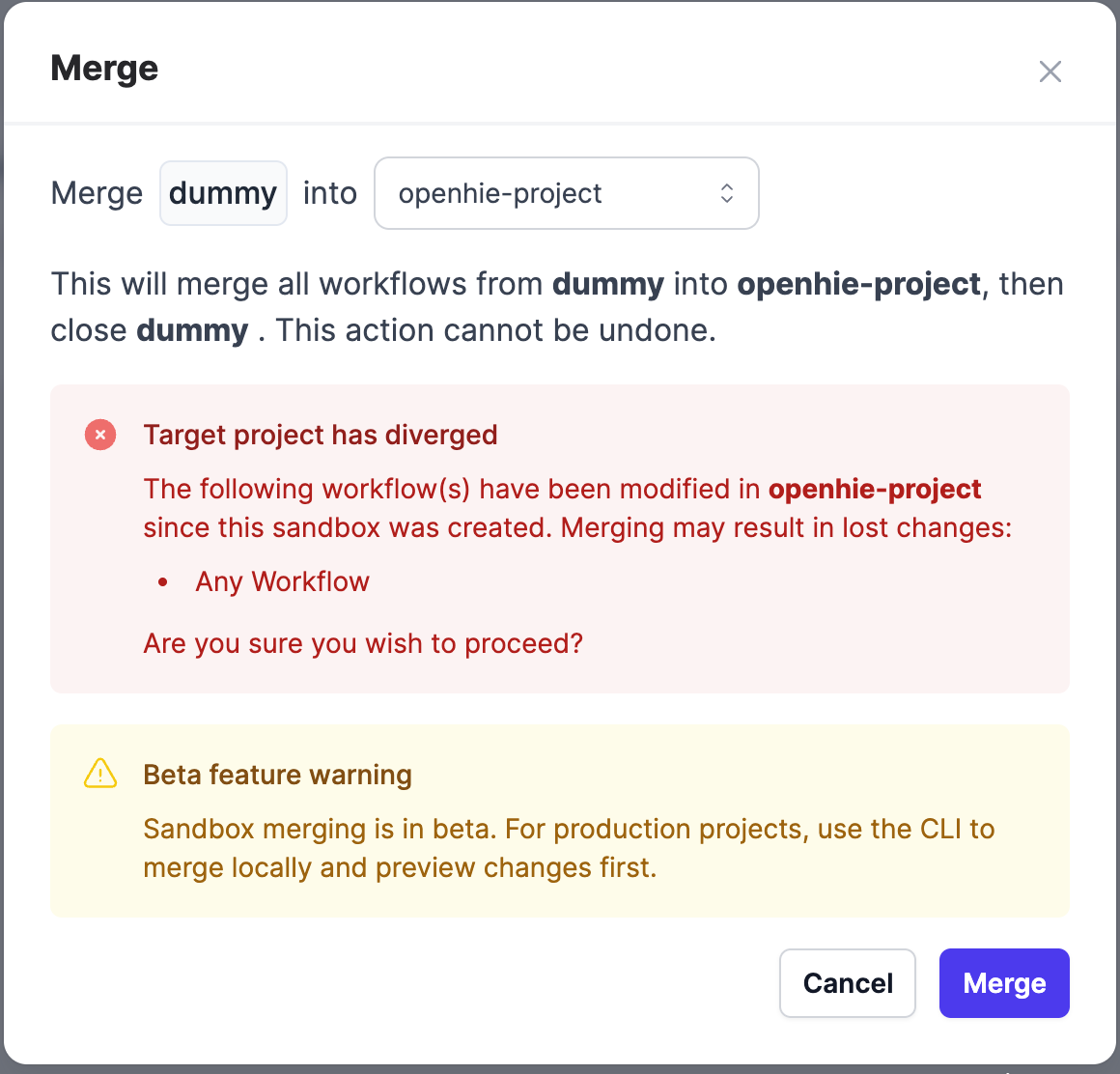The width and height of the screenshot is (1120, 1074).
Task: Click the Beta feature warning heading
Action: pyautogui.click(x=277, y=775)
